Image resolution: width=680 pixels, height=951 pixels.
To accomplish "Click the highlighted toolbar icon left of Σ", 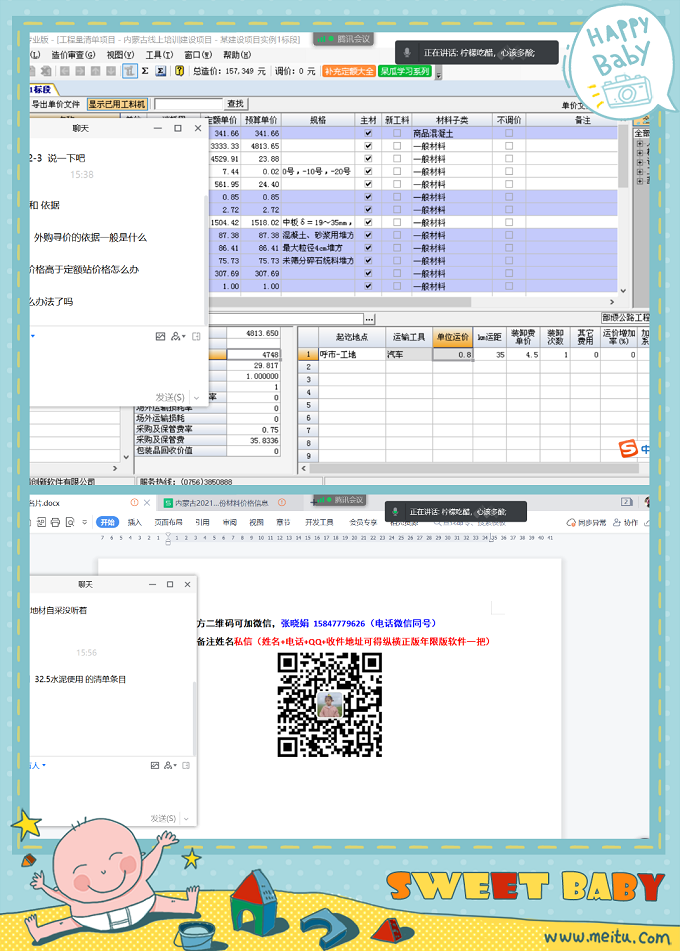I will pyautogui.click(x=130, y=71).
